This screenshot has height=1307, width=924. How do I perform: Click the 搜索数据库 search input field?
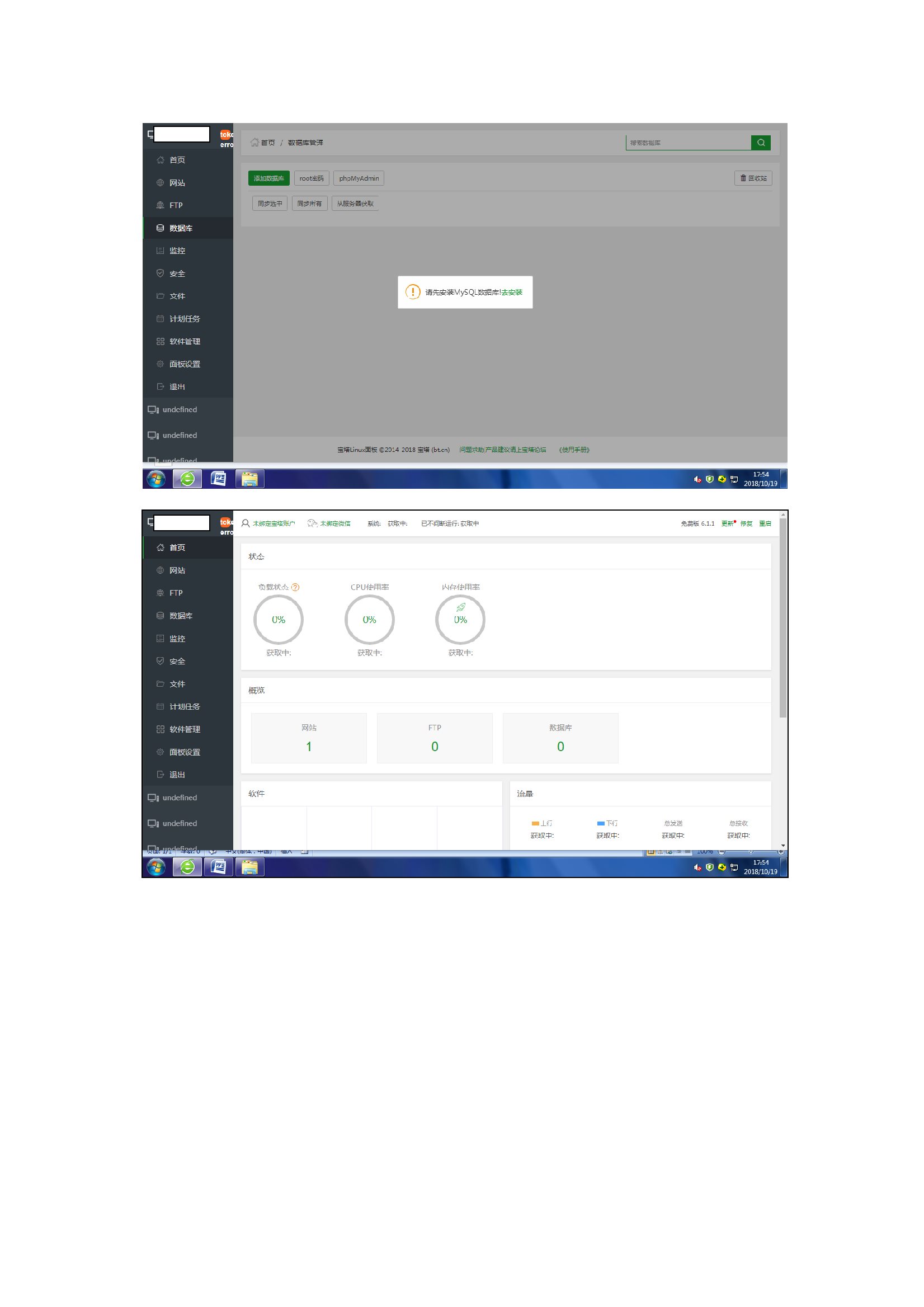[688, 143]
